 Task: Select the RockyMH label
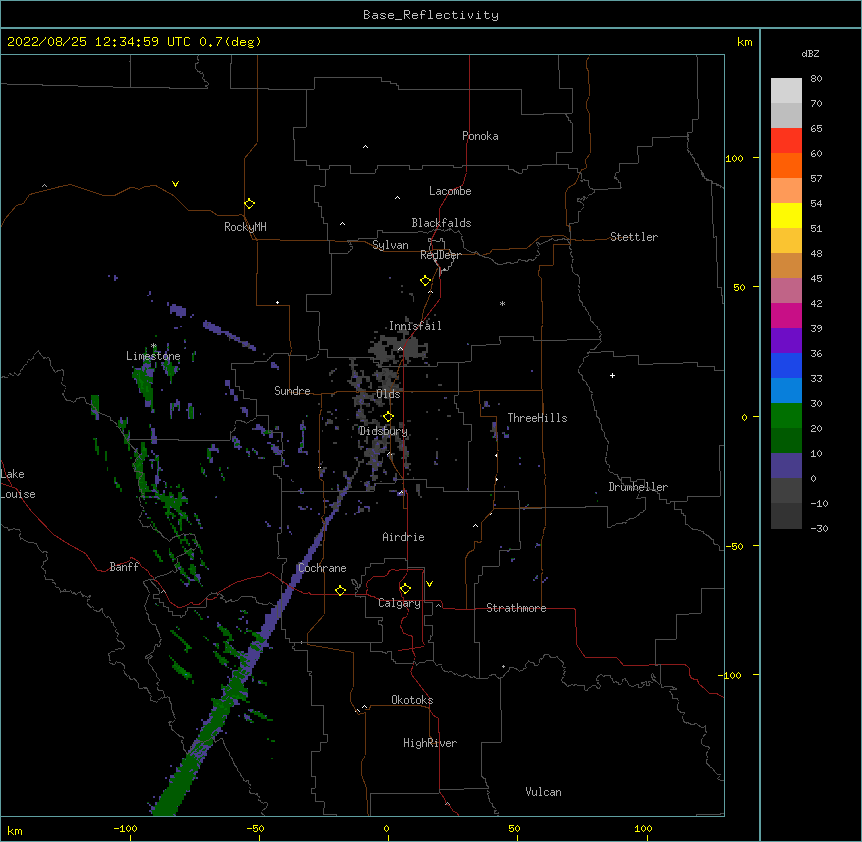[x=245, y=227]
